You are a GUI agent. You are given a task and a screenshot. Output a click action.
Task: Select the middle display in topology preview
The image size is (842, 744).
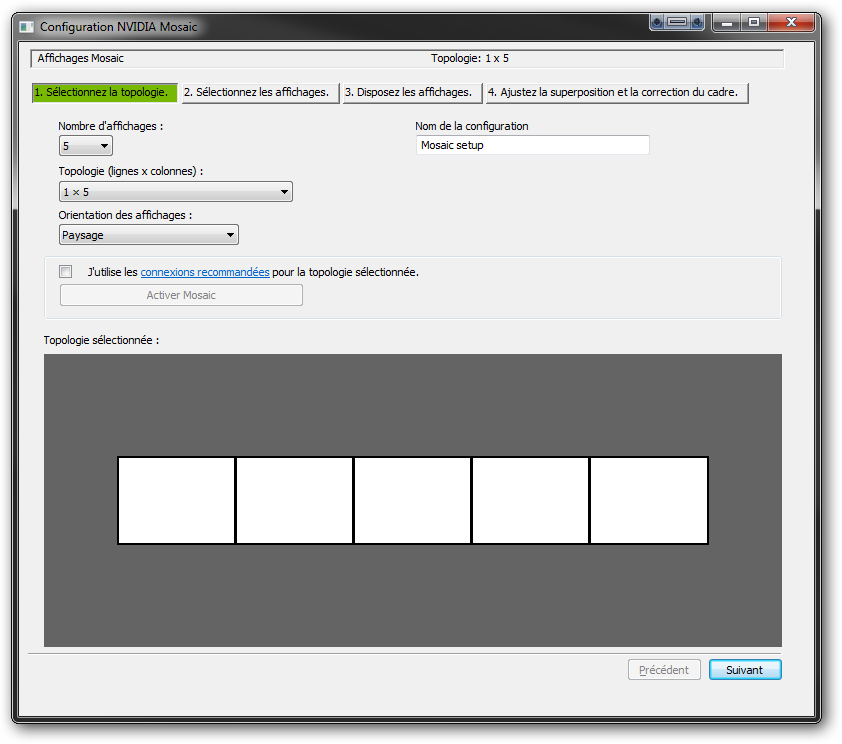click(x=413, y=501)
